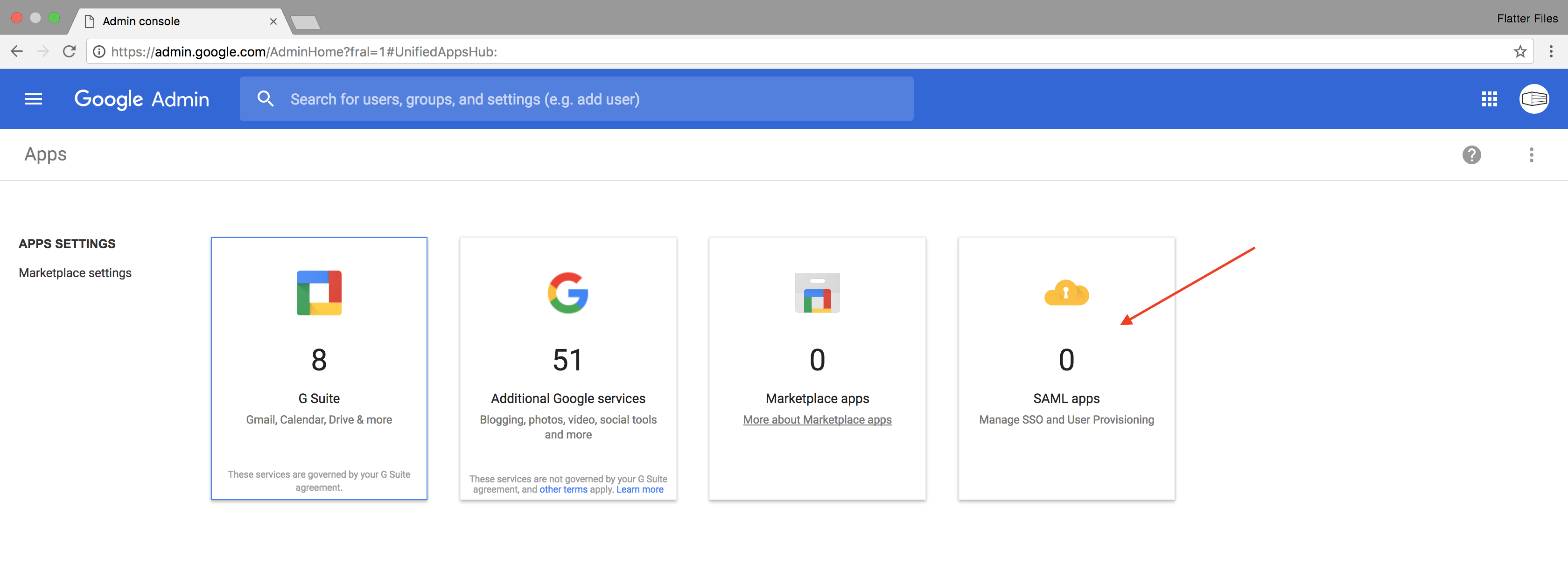
Task: Click the address bar URL
Action: 304,52
